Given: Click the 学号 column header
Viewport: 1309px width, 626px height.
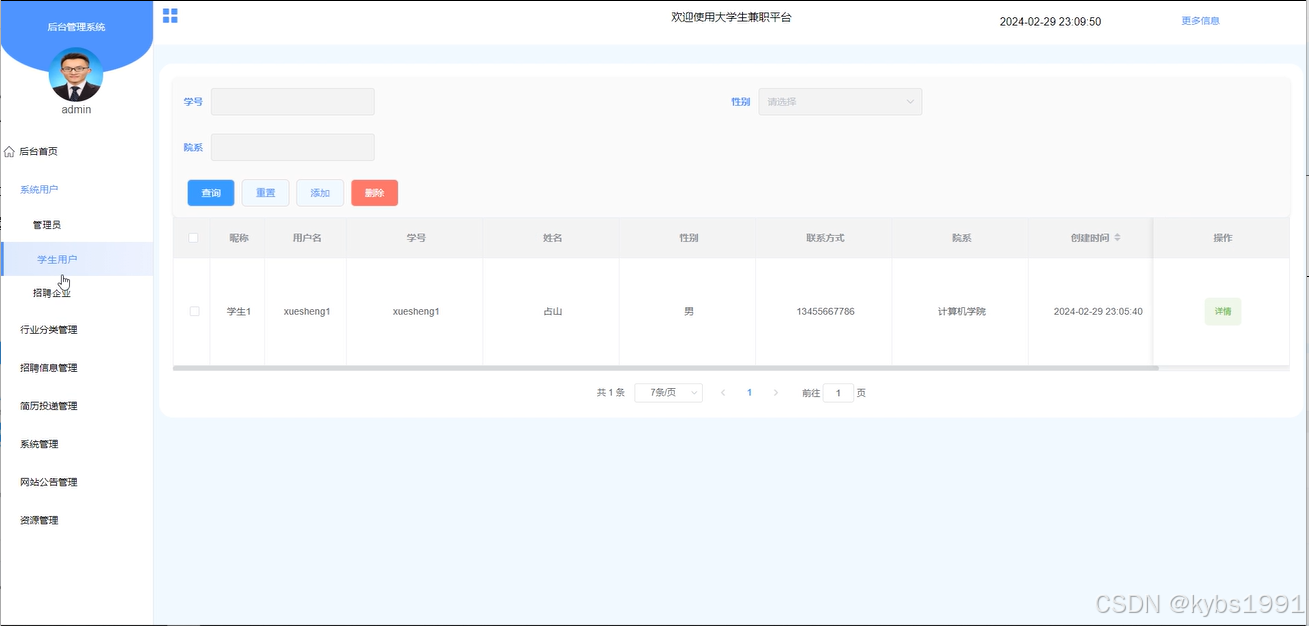Looking at the screenshot, I should pos(416,238).
